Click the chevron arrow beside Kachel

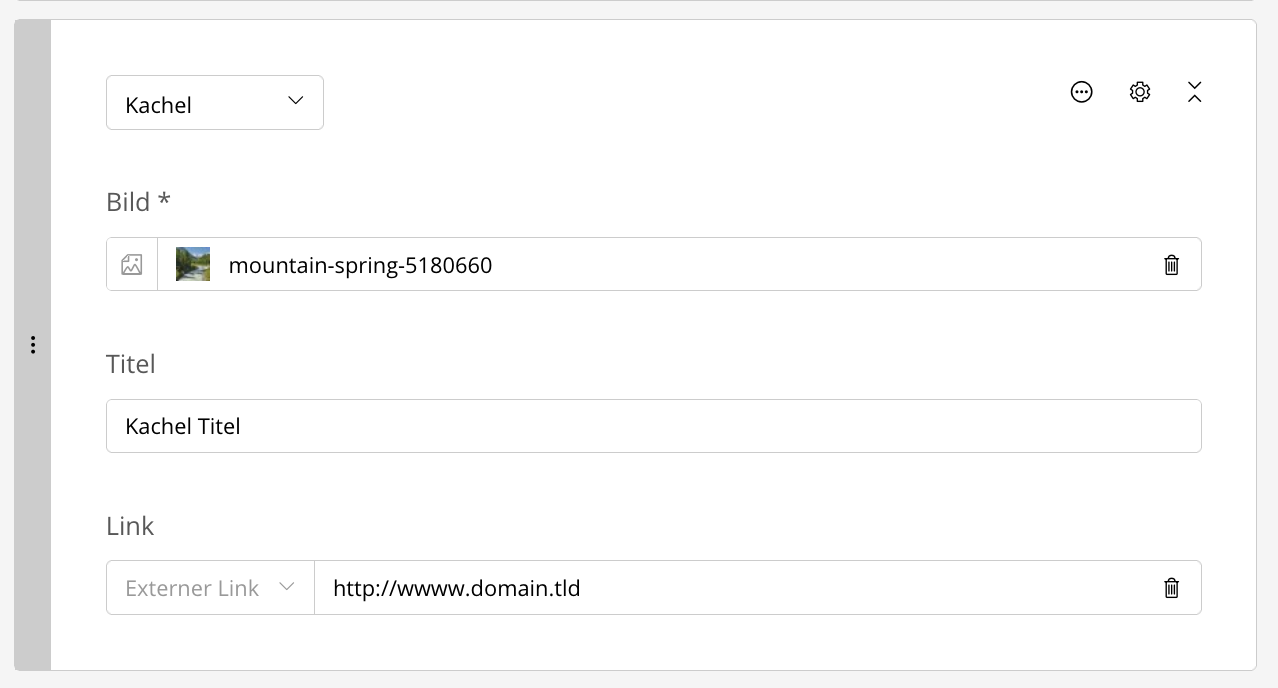[x=295, y=101]
